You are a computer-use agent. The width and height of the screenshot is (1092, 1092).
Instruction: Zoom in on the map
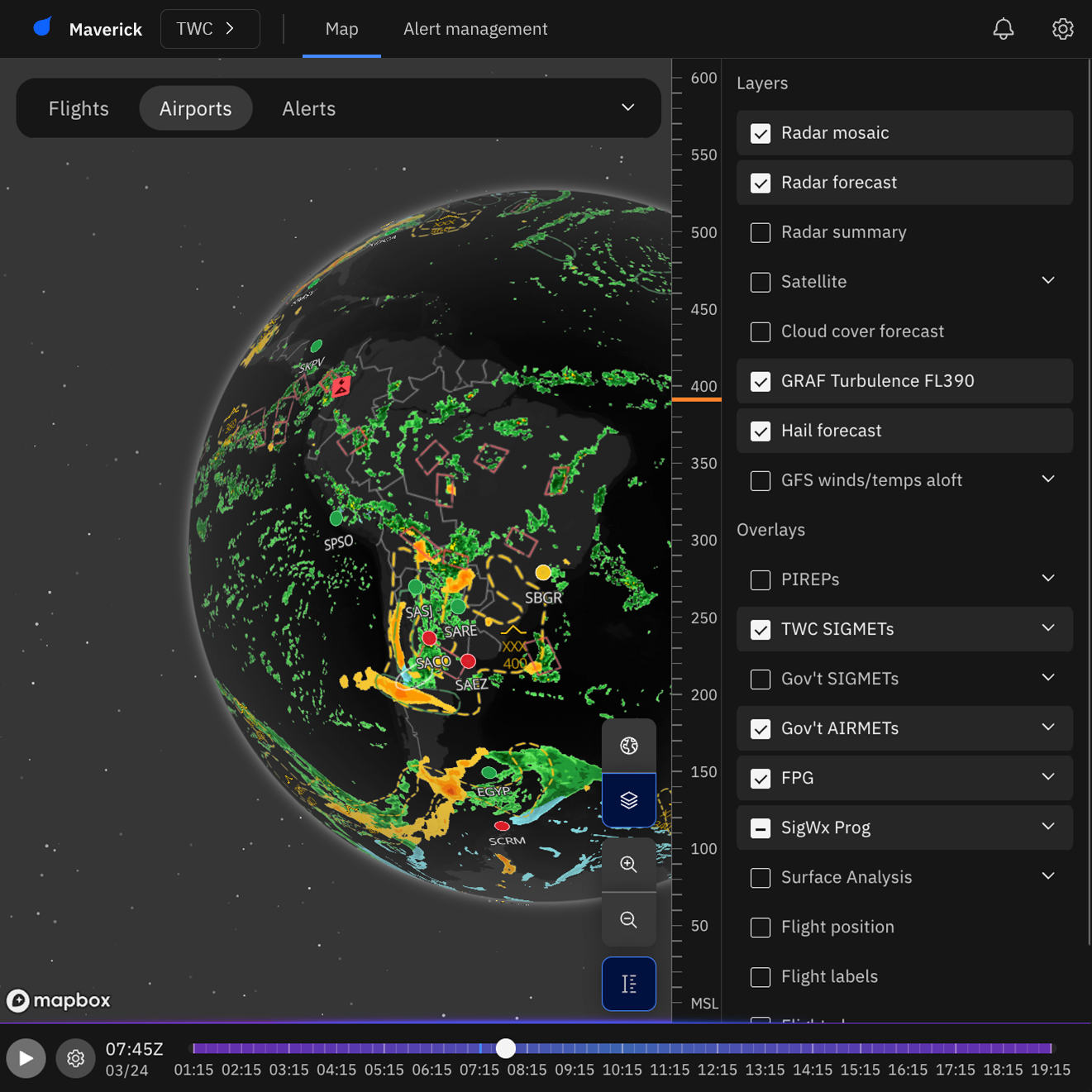(x=628, y=865)
